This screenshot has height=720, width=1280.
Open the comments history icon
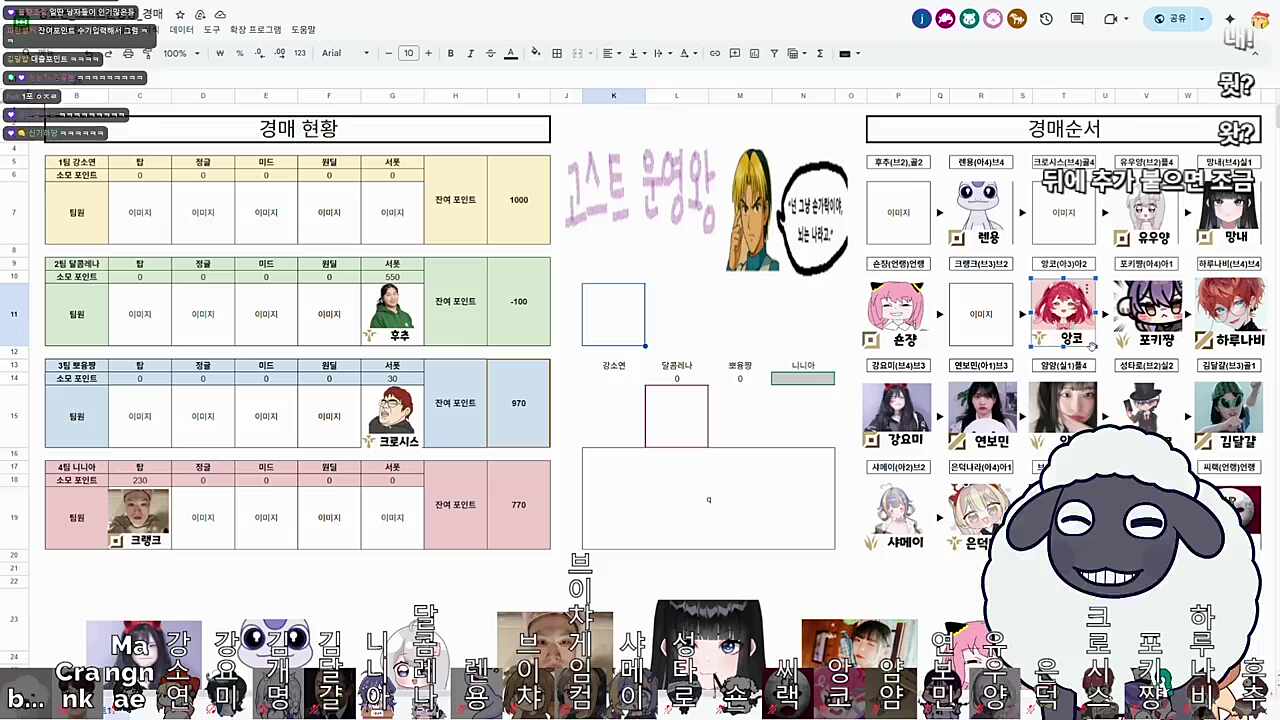(1077, 19)
